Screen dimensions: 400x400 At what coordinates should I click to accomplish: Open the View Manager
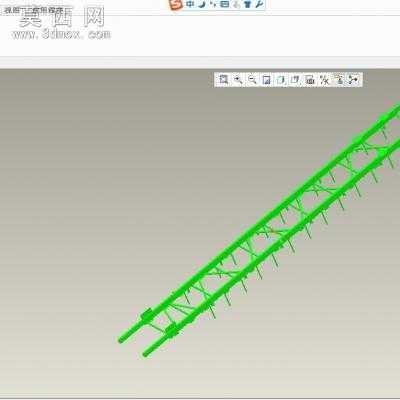click(310, 79)
